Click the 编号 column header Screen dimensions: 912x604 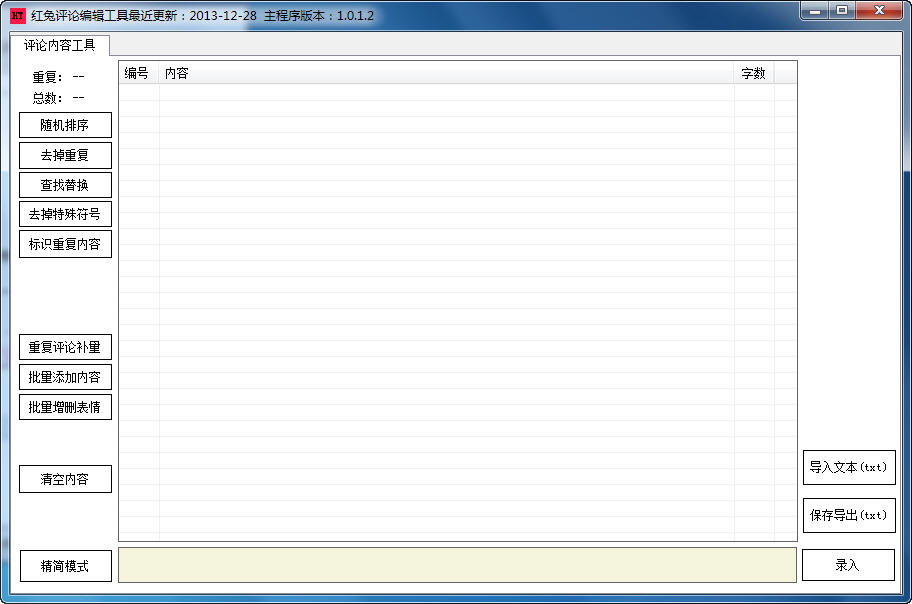135,73
